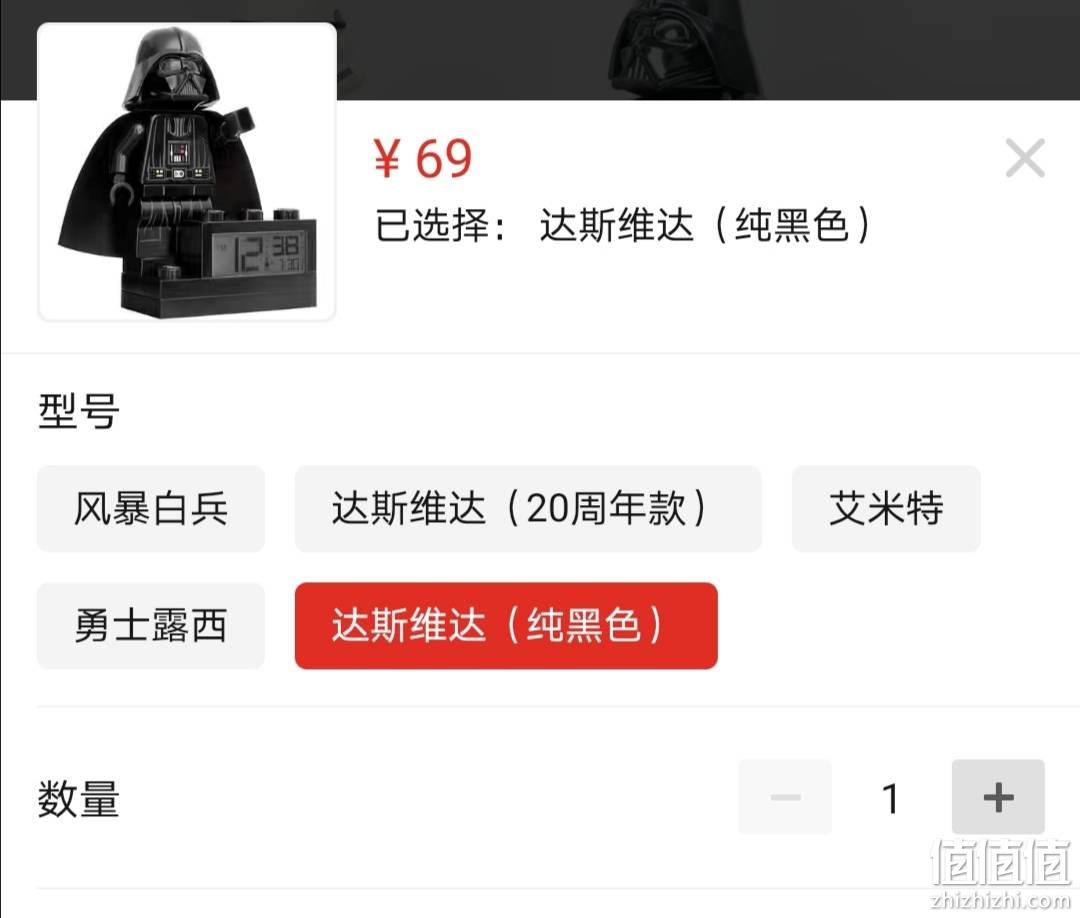Open the Darth Vader clock product thumbnail

187,171
